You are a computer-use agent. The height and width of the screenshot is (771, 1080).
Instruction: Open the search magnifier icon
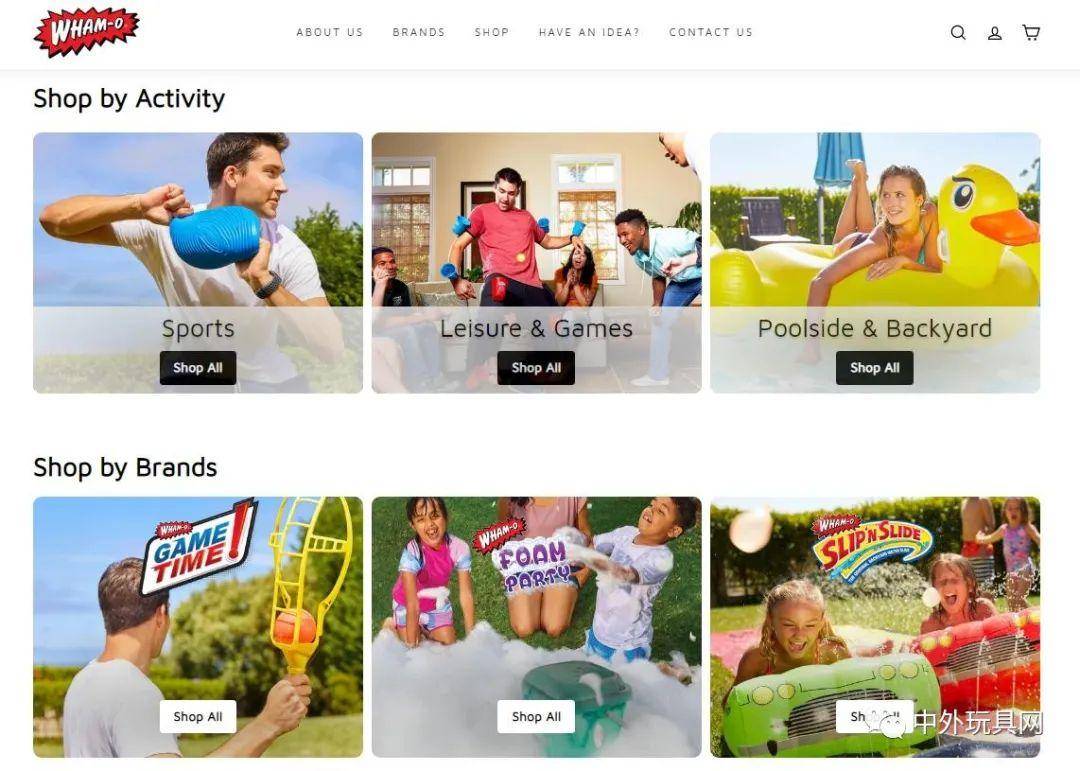(x=958, y=32)
